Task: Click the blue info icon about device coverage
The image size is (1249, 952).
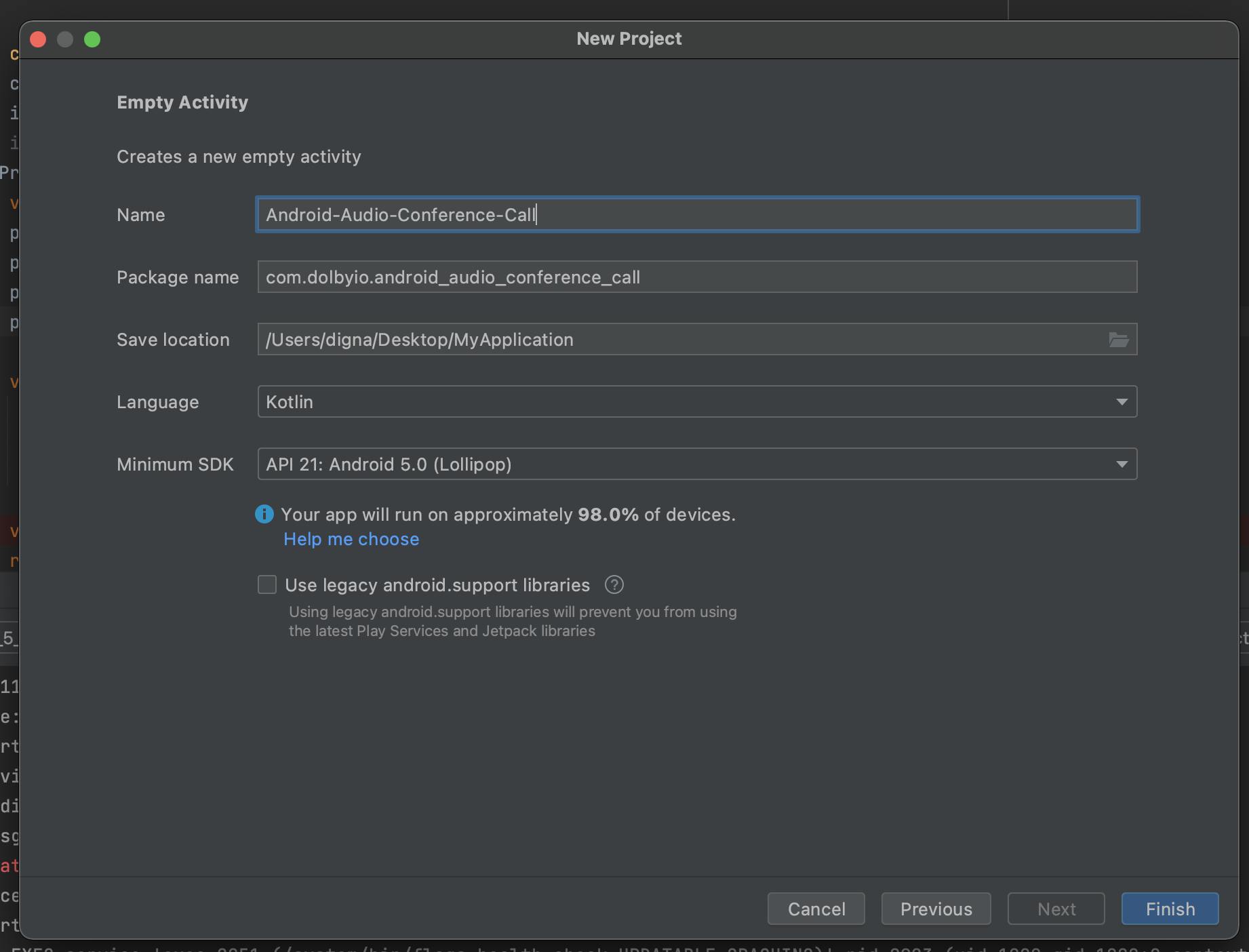Action: [x=264, y=514]
